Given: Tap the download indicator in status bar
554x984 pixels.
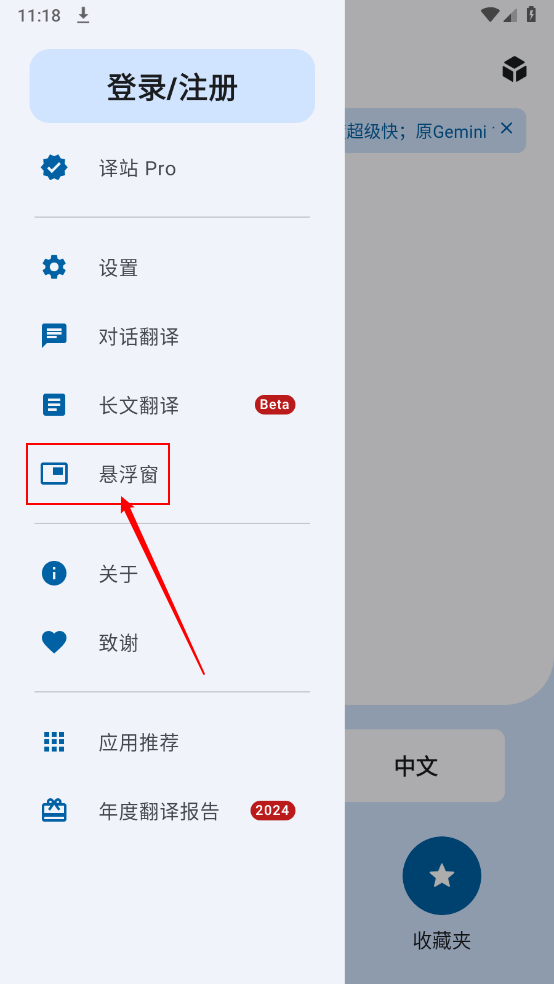Looking at the screenshot, I should tap(83, 16).
